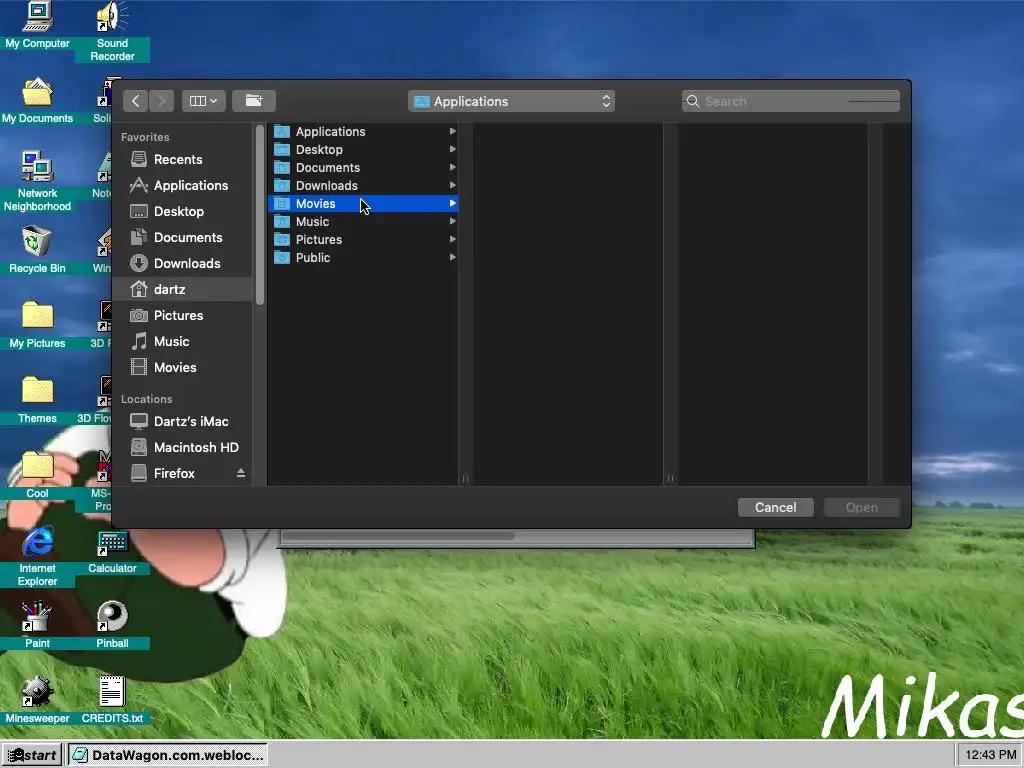The image size is (1024, 768).
Task: Open Paint desktop icon
Action: coord(37,626)
